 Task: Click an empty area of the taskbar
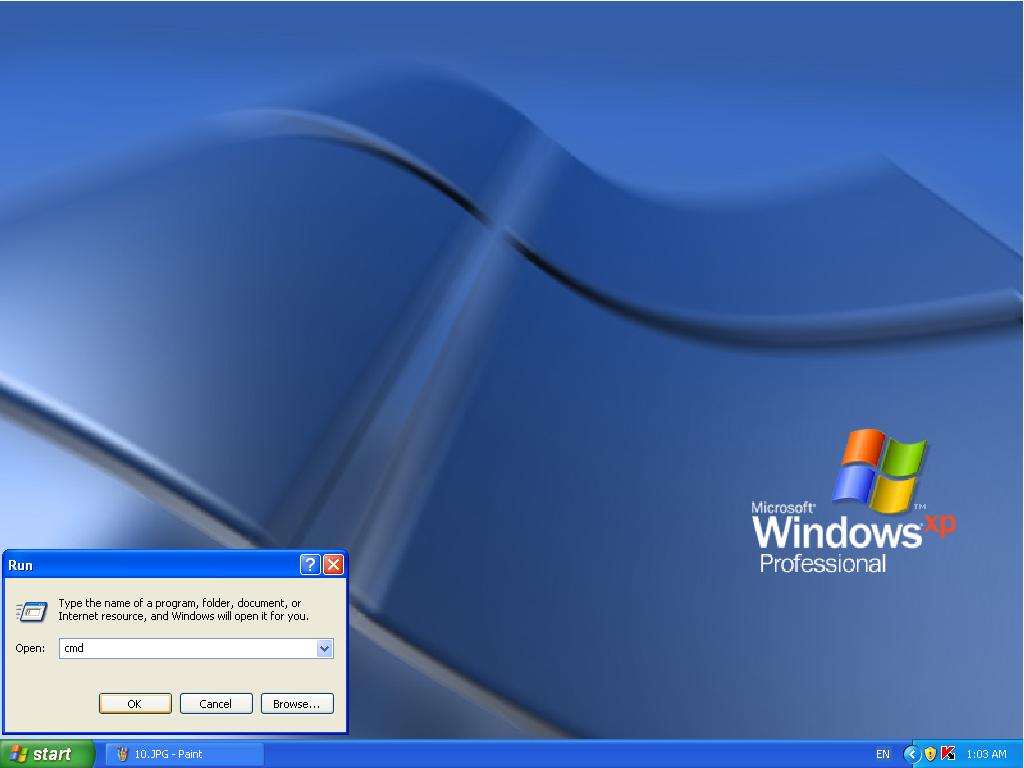tap(560, 754)
